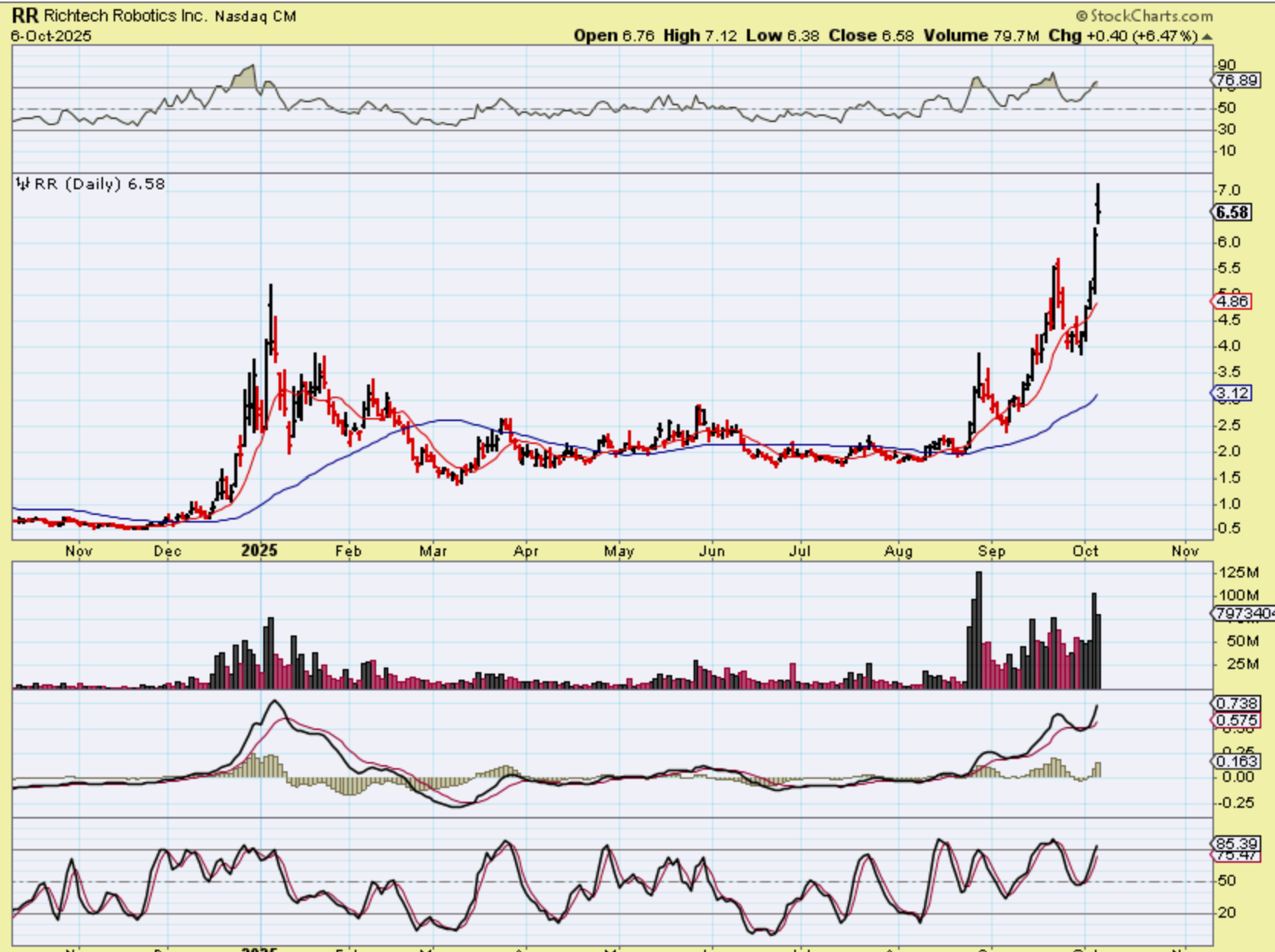Click the red 4.86 moving average tag
Image resolution: width=1275 pixels, height=952 pixels.
(1232, 301)
